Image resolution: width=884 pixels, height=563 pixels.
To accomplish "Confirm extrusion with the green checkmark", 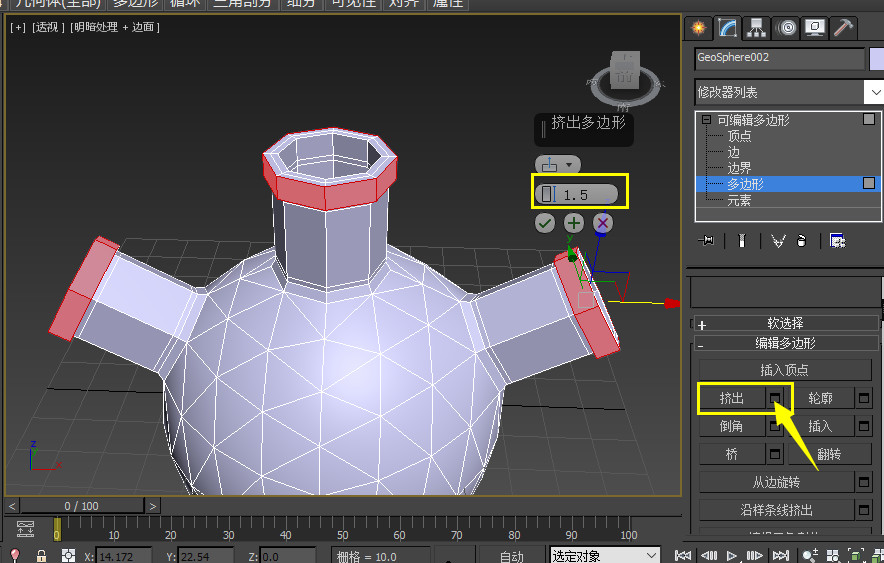I will pyautogui.click(x=545, y=223).
